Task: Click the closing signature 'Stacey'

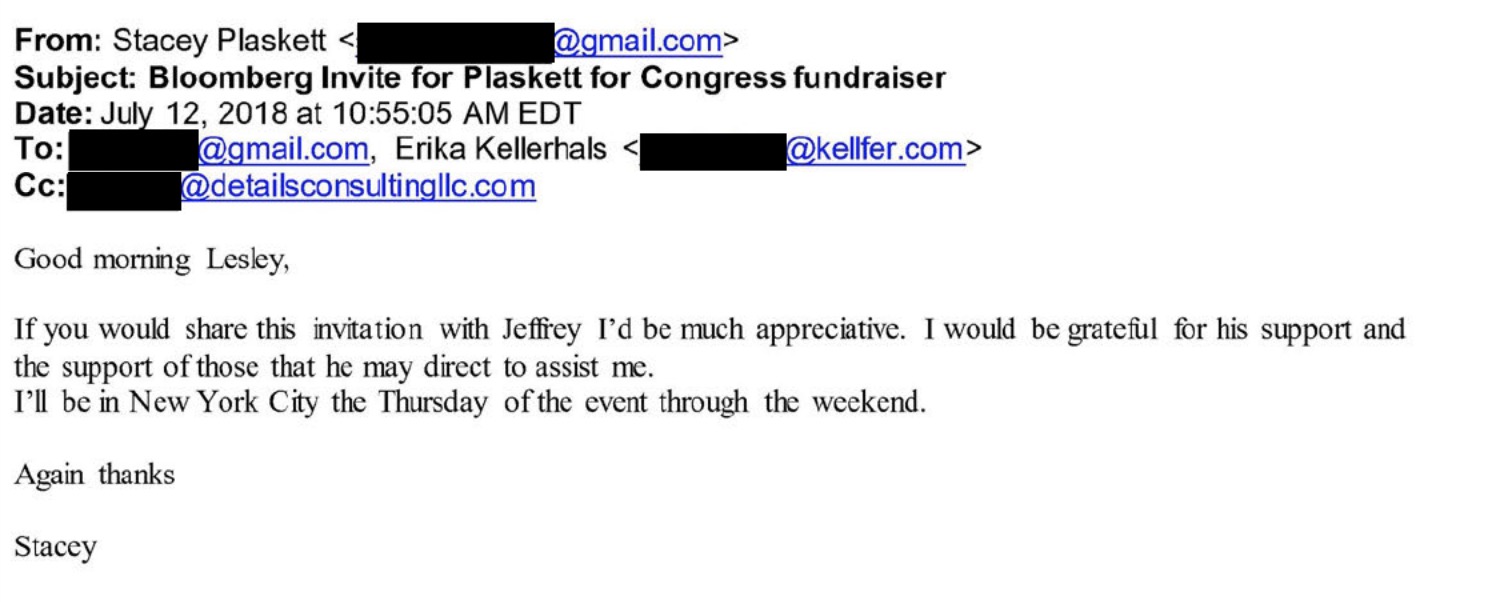Action: tap(56, 547)
